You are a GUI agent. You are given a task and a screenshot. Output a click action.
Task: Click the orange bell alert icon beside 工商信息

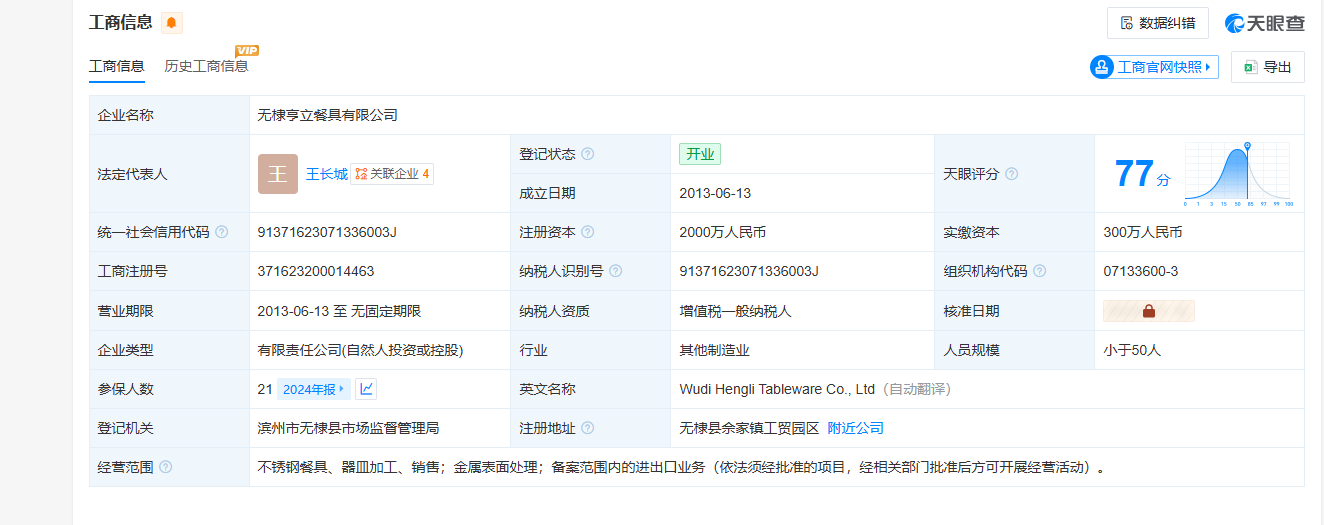pos(171,23)
